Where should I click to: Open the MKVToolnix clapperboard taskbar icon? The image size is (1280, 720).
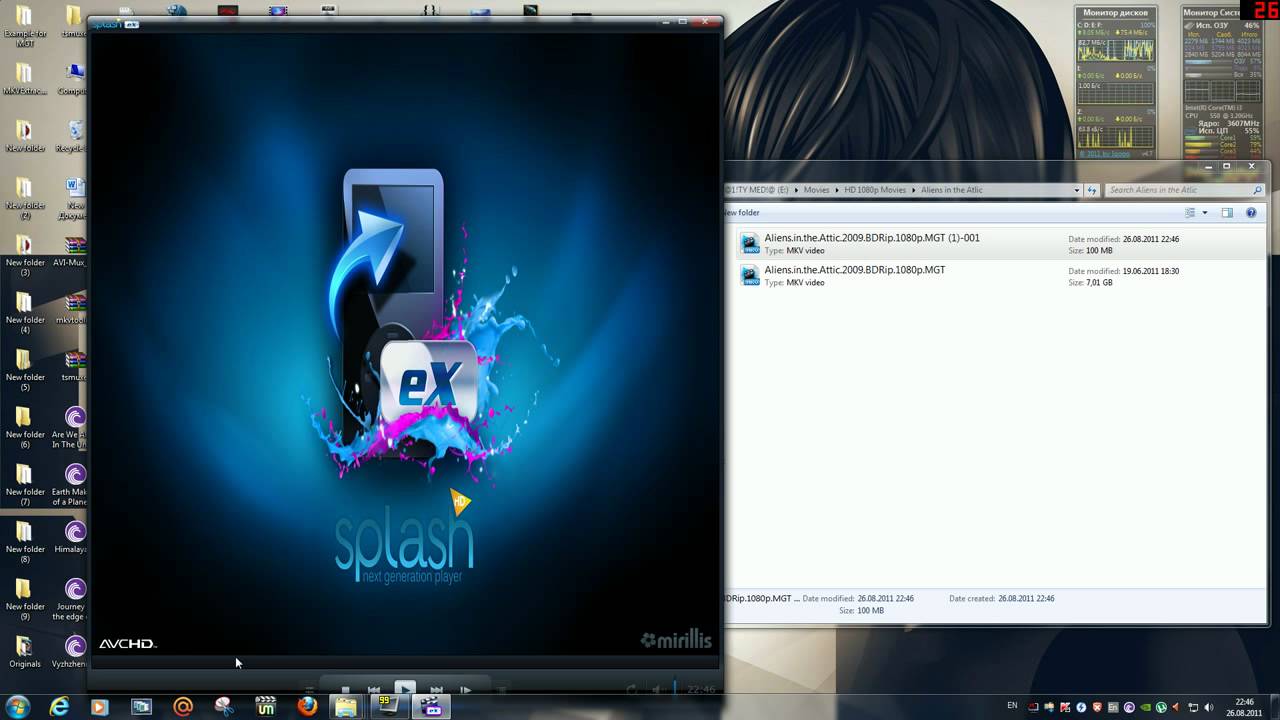pyautogui.click(x=265, y=707)
